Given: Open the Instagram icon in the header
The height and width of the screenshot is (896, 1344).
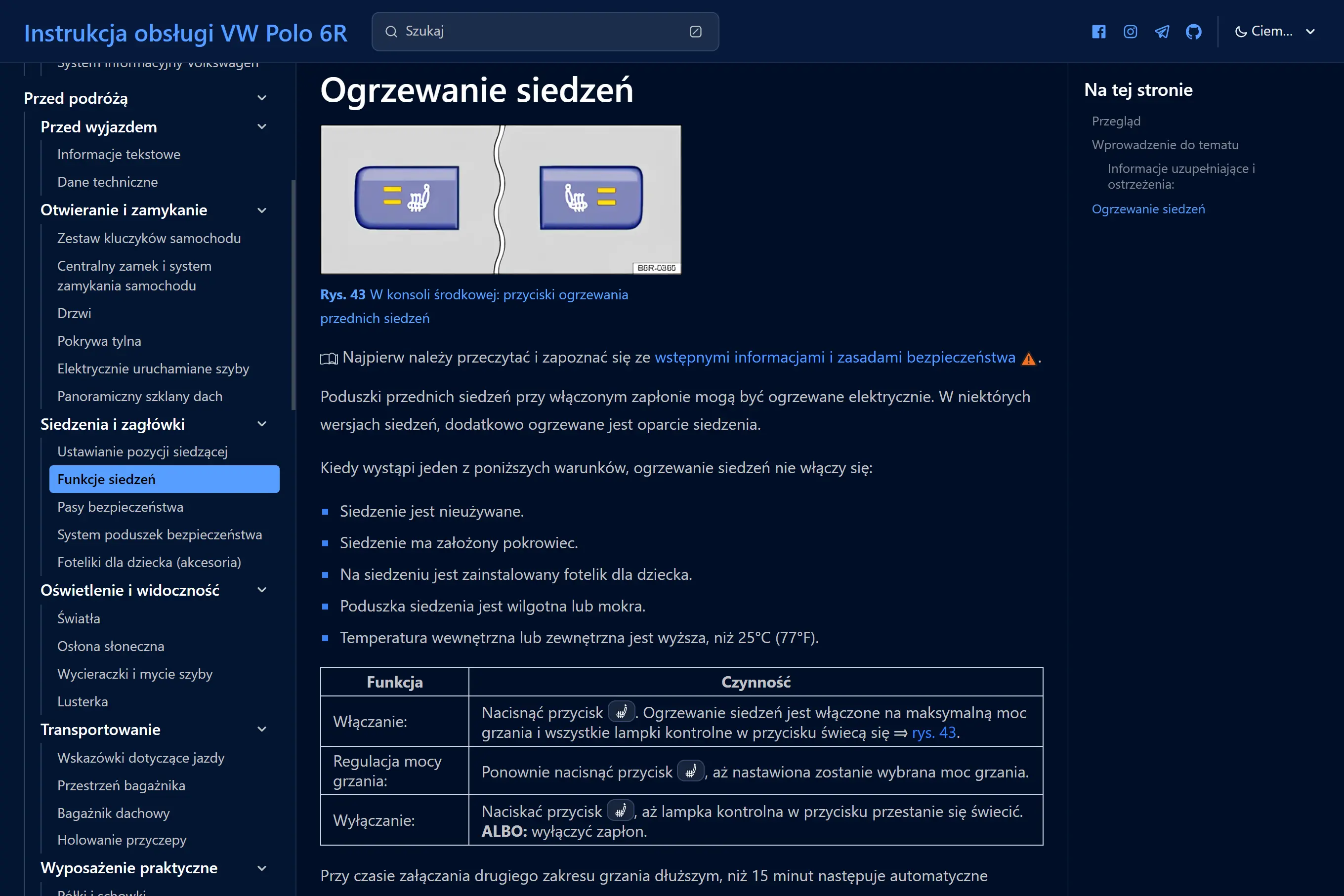Looking at the screenshot, I should coord(1130,32).
